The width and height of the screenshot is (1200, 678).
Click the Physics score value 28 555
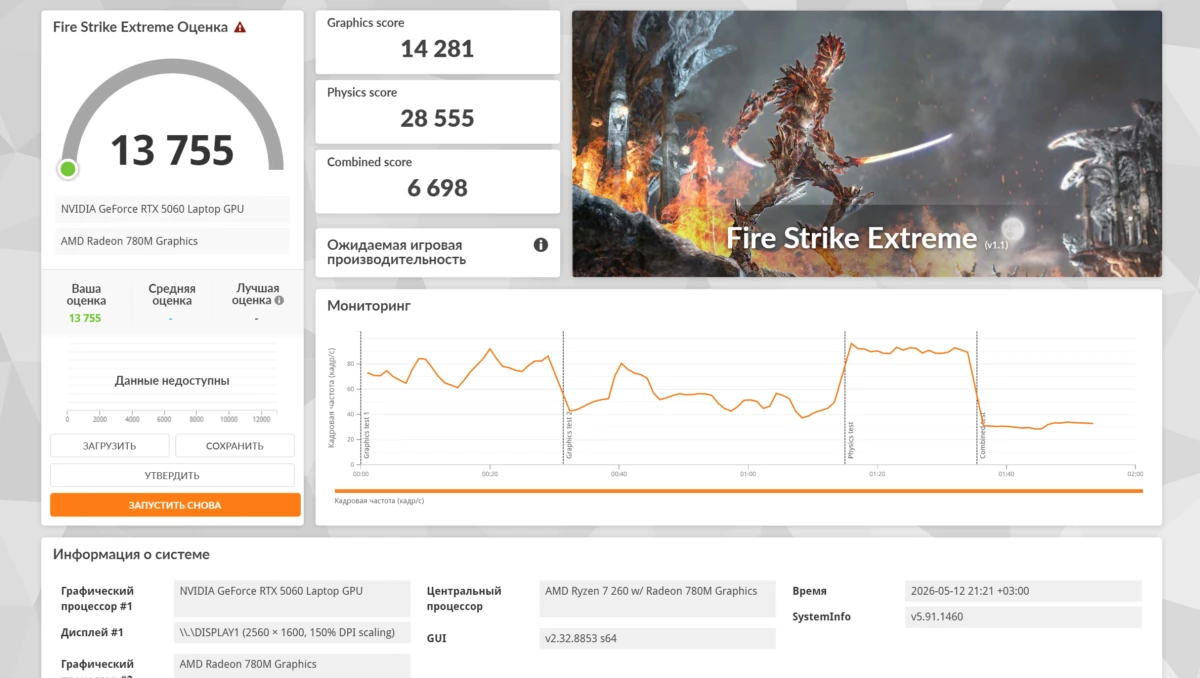point(438,118)
